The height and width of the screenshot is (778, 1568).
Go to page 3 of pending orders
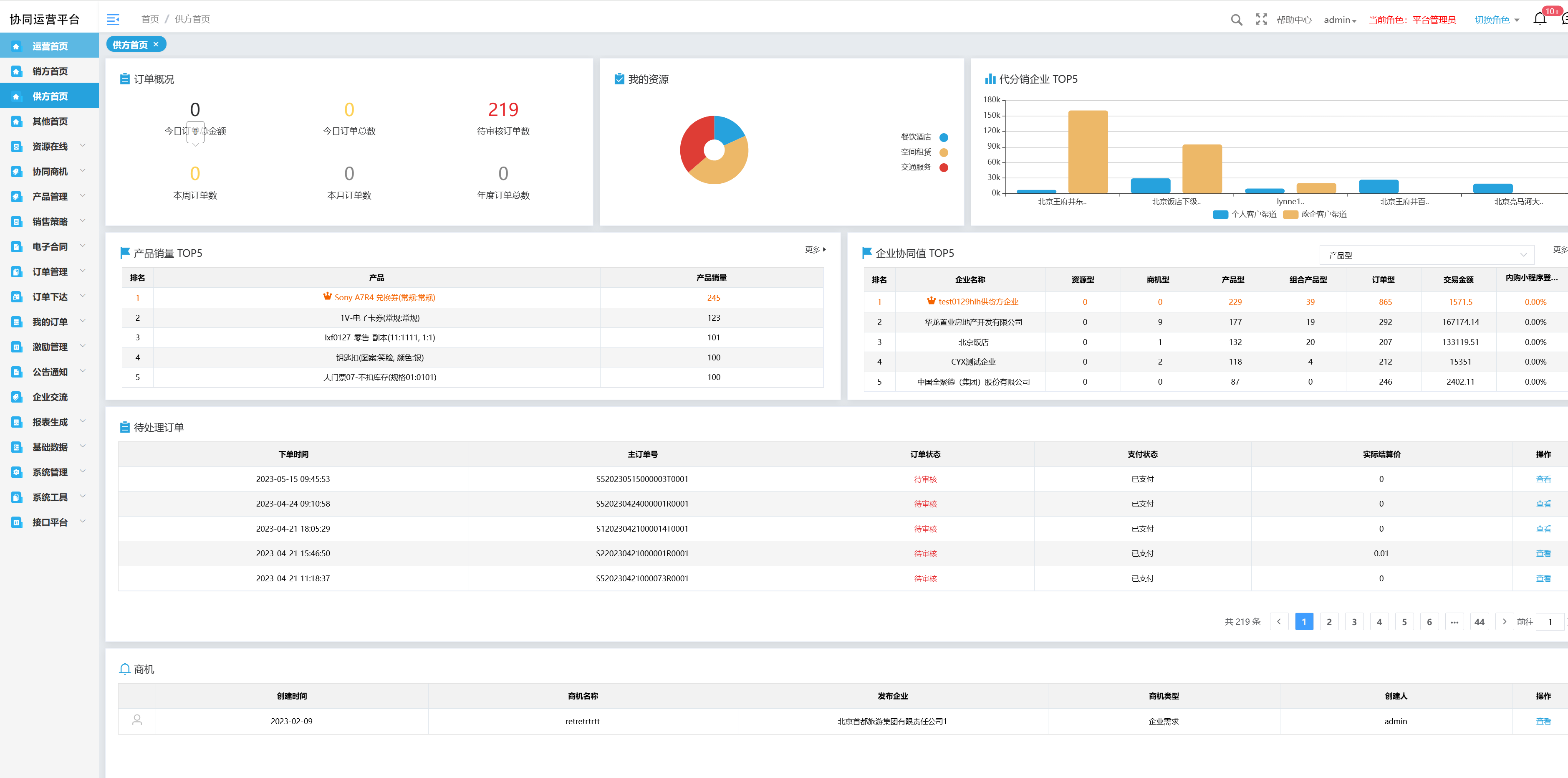[x=1354, y=621]
